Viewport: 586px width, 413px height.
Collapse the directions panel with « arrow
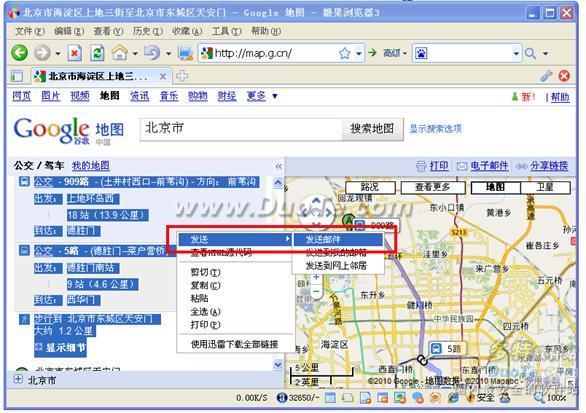(278, 166)
